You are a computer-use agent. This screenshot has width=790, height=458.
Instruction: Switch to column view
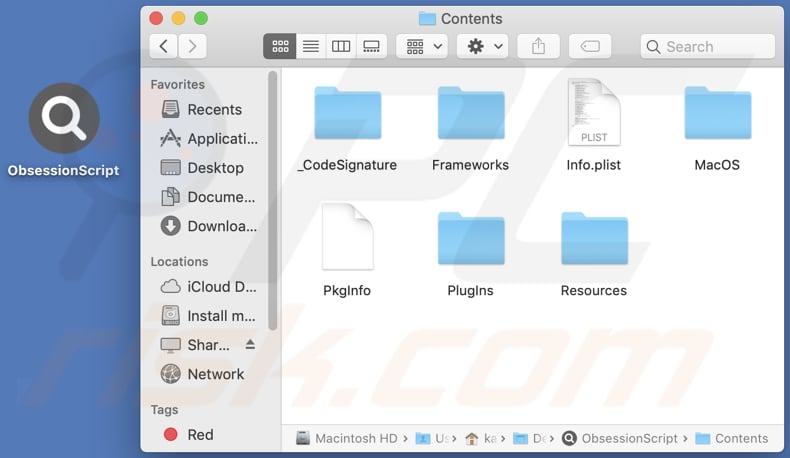(x=341, y=46)
